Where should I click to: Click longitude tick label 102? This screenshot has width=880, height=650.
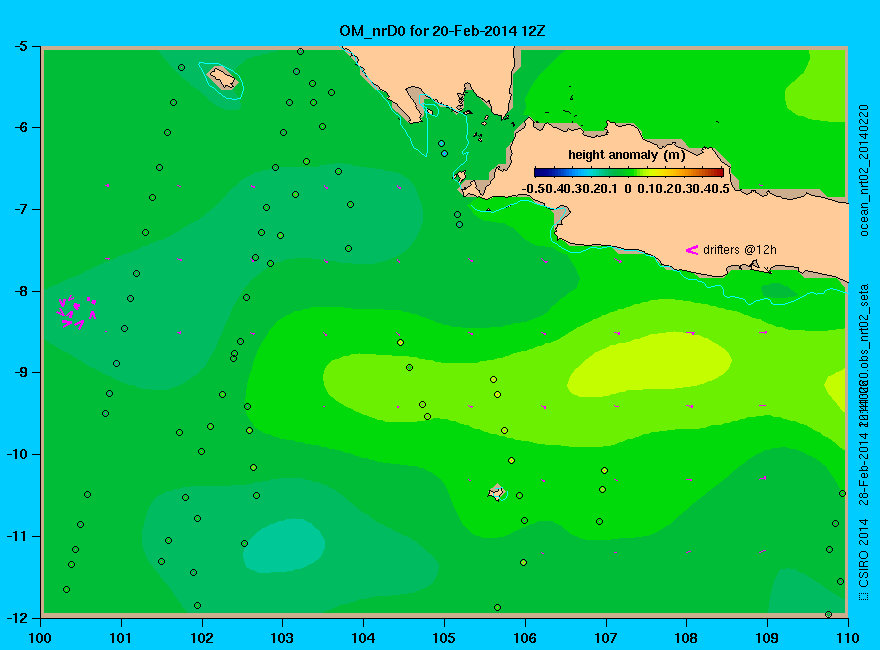point(202,638)
